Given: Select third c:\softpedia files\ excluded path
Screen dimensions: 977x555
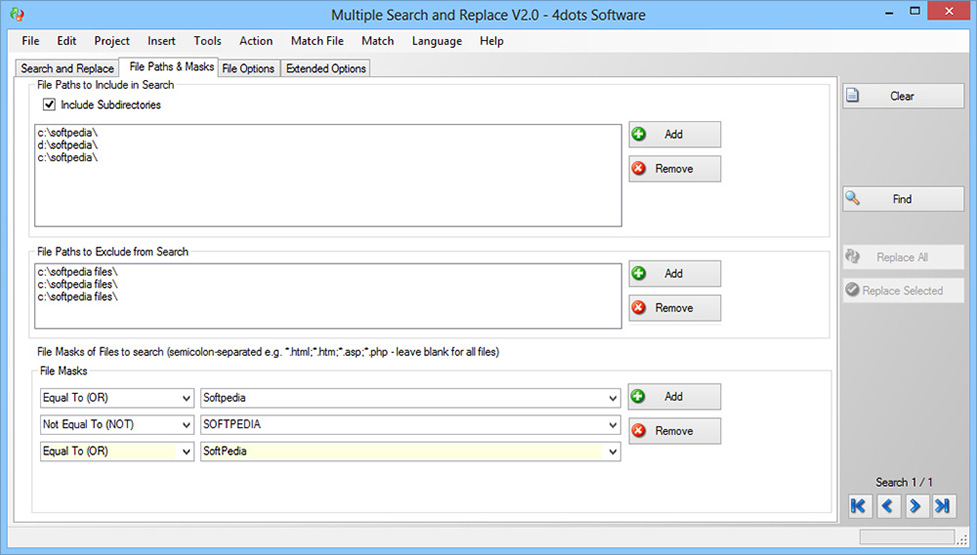Looking at the screenshot, I should [77, 296].
